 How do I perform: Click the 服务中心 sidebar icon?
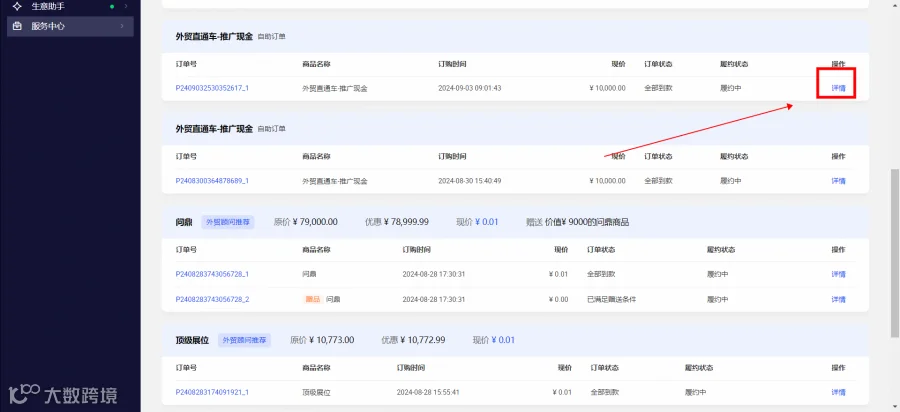click(x=17, y=26)
